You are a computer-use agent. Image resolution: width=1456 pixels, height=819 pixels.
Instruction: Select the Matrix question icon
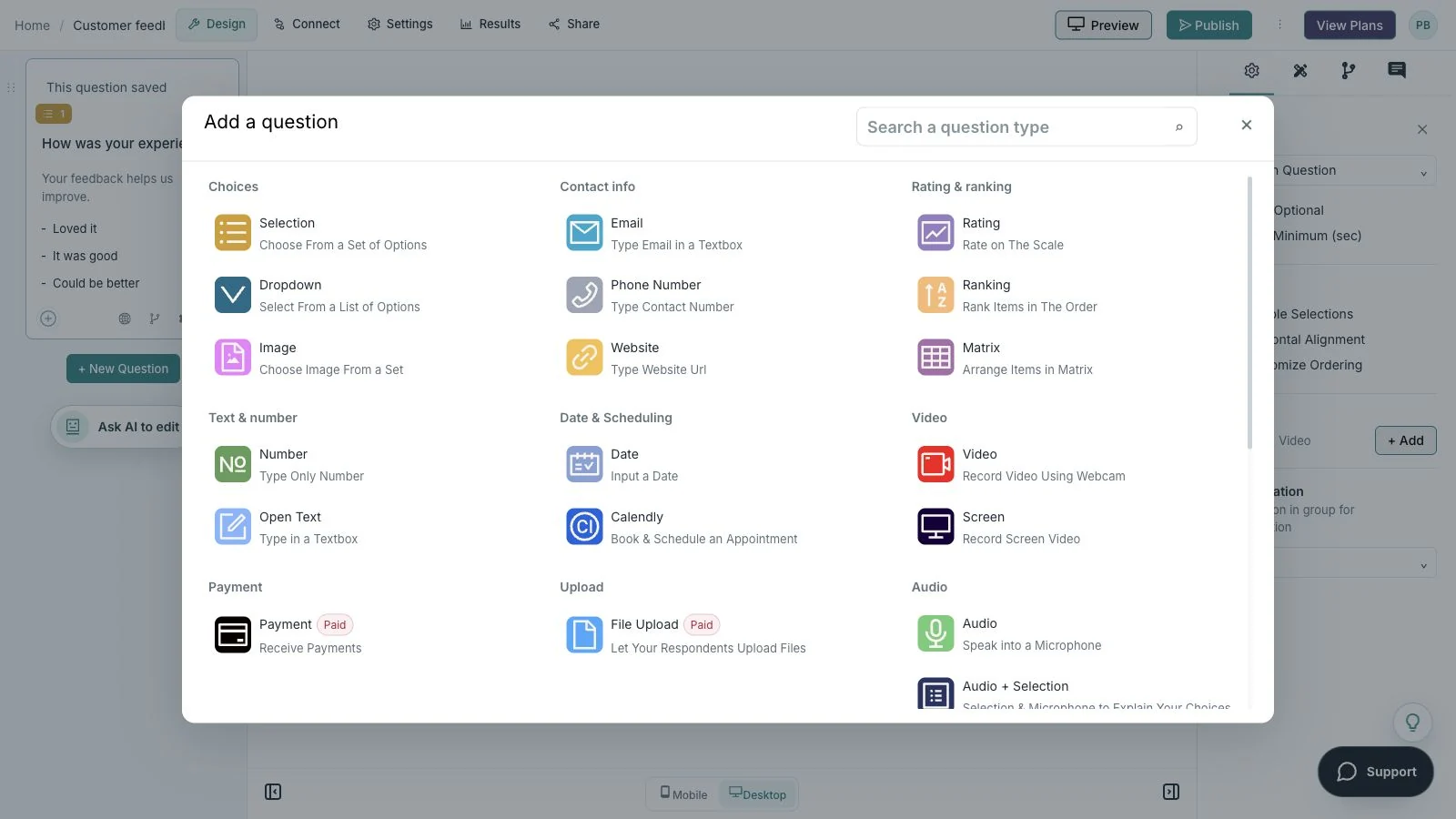(935, 358)
